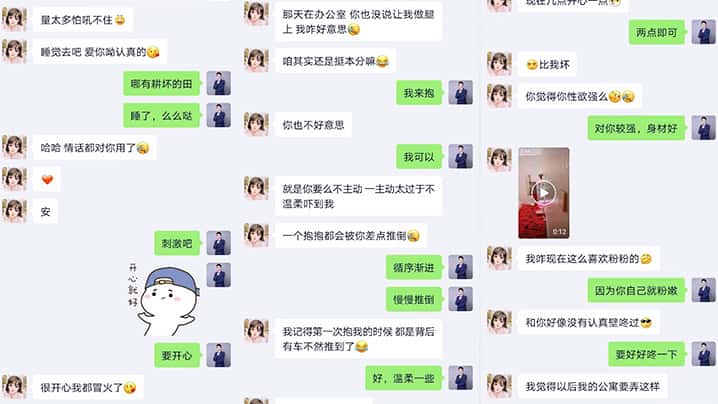Select the green bubble '因为你自己就粉嫩'
This screenshot has width=718, height=404.
coord(636,290)
